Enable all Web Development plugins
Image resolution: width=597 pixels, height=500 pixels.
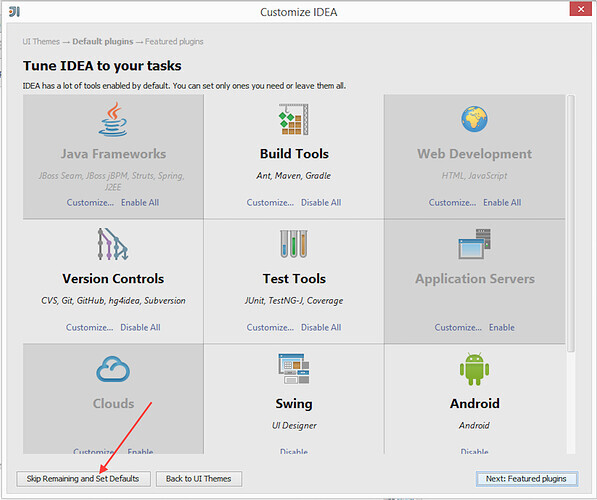502,203
